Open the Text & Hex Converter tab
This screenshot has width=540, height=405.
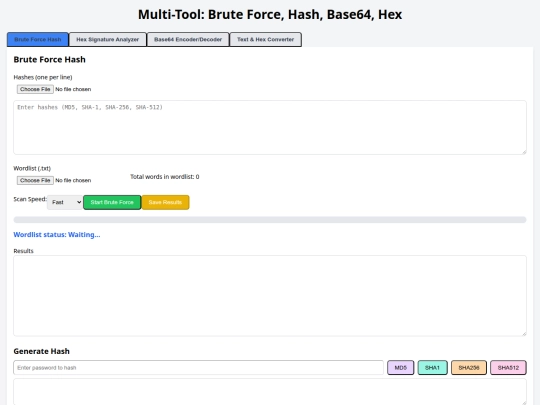tap(266, 40)
